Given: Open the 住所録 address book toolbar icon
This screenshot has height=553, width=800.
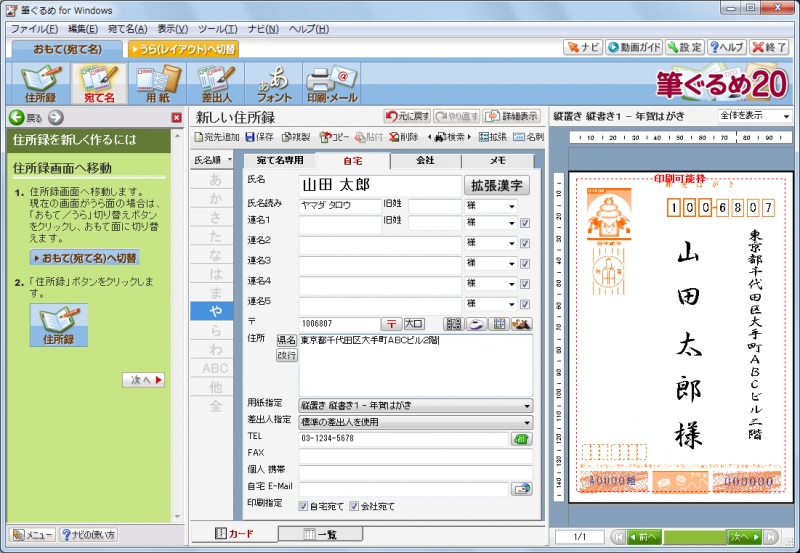Looking at the screenshot, I should (x=40, y=84).
